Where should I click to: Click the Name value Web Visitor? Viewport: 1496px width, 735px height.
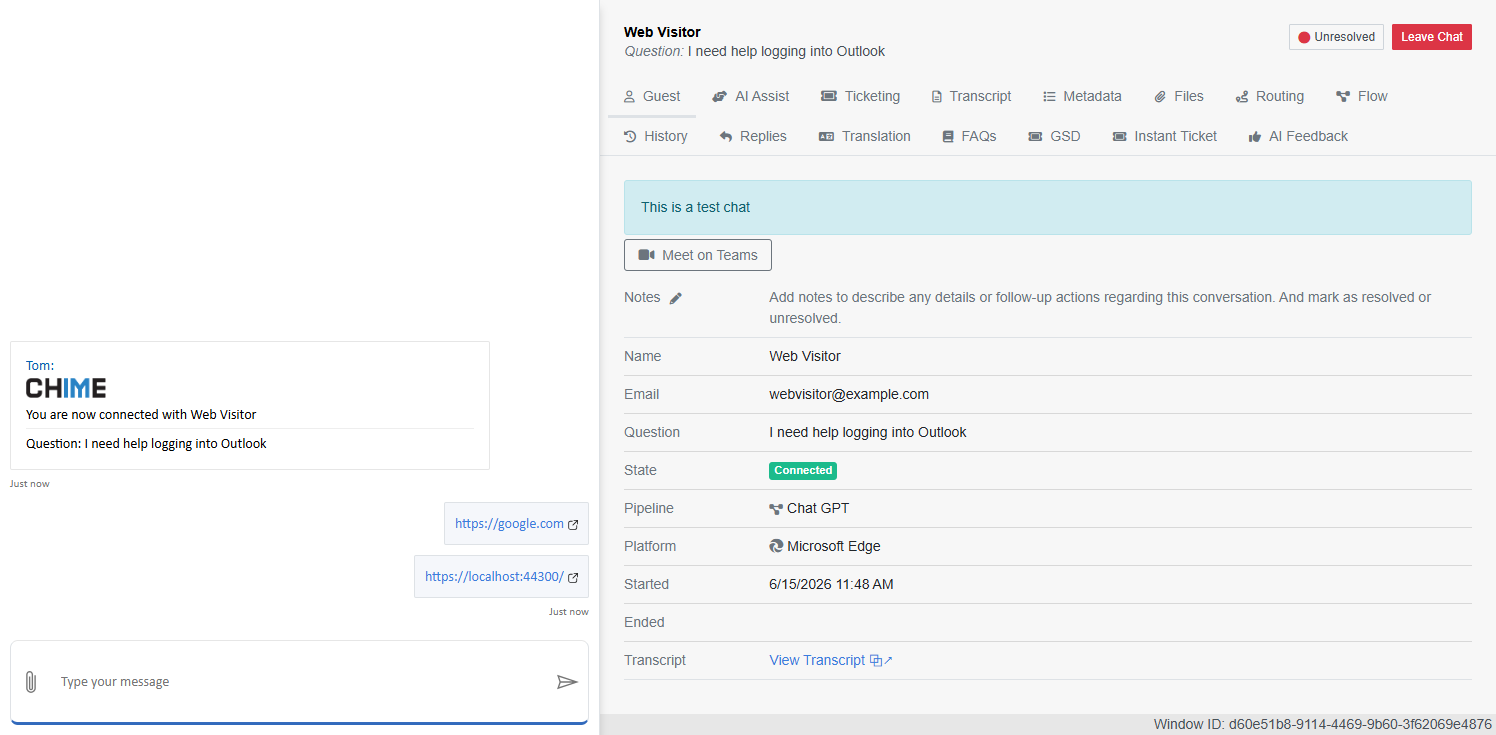pos(805,356)
